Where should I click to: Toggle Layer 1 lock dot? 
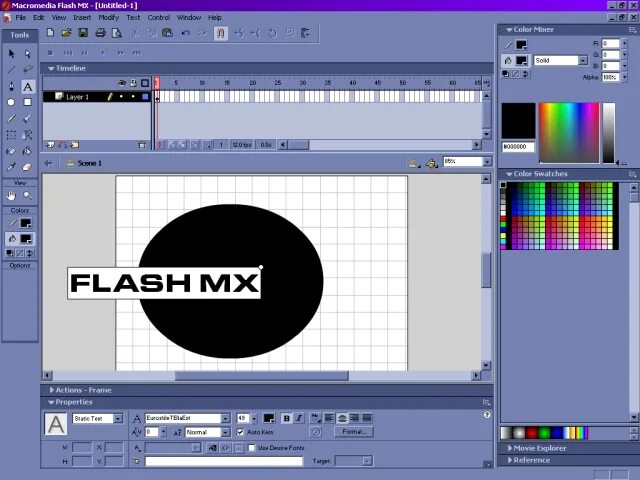(133, 97)
